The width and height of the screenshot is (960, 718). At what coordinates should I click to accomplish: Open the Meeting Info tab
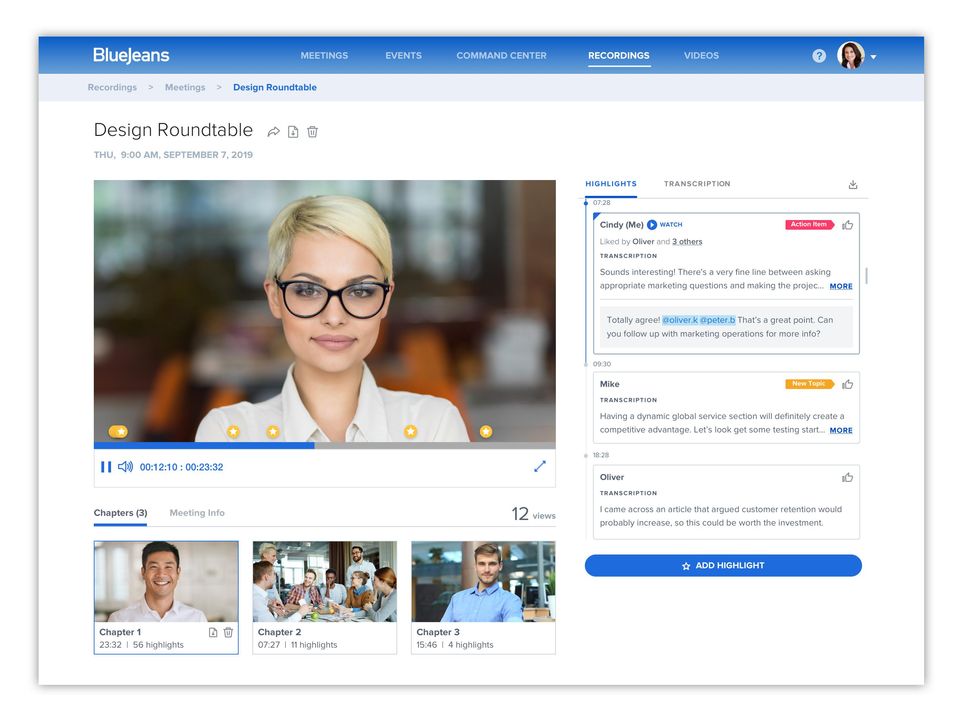[197, 513]
